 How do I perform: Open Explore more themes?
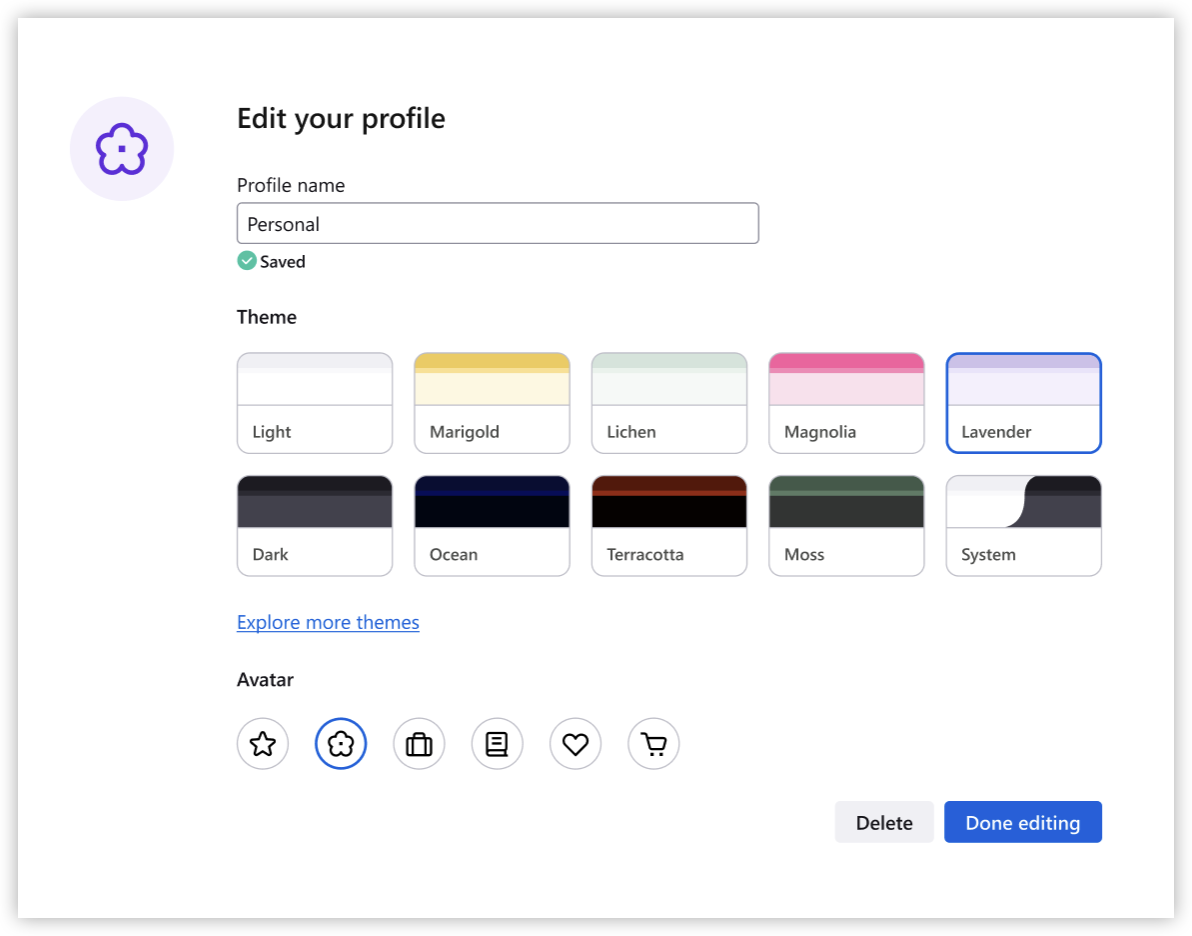click(x=328, y=622)
